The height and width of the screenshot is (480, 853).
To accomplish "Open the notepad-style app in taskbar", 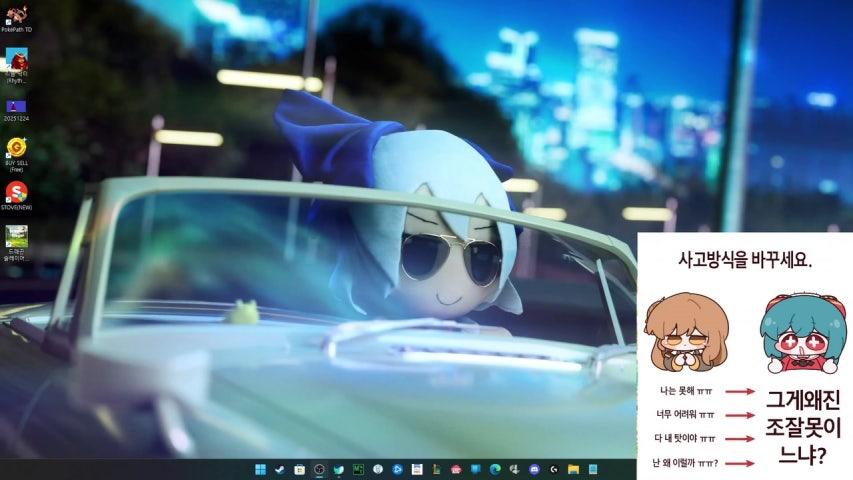I will pos(417,469).
